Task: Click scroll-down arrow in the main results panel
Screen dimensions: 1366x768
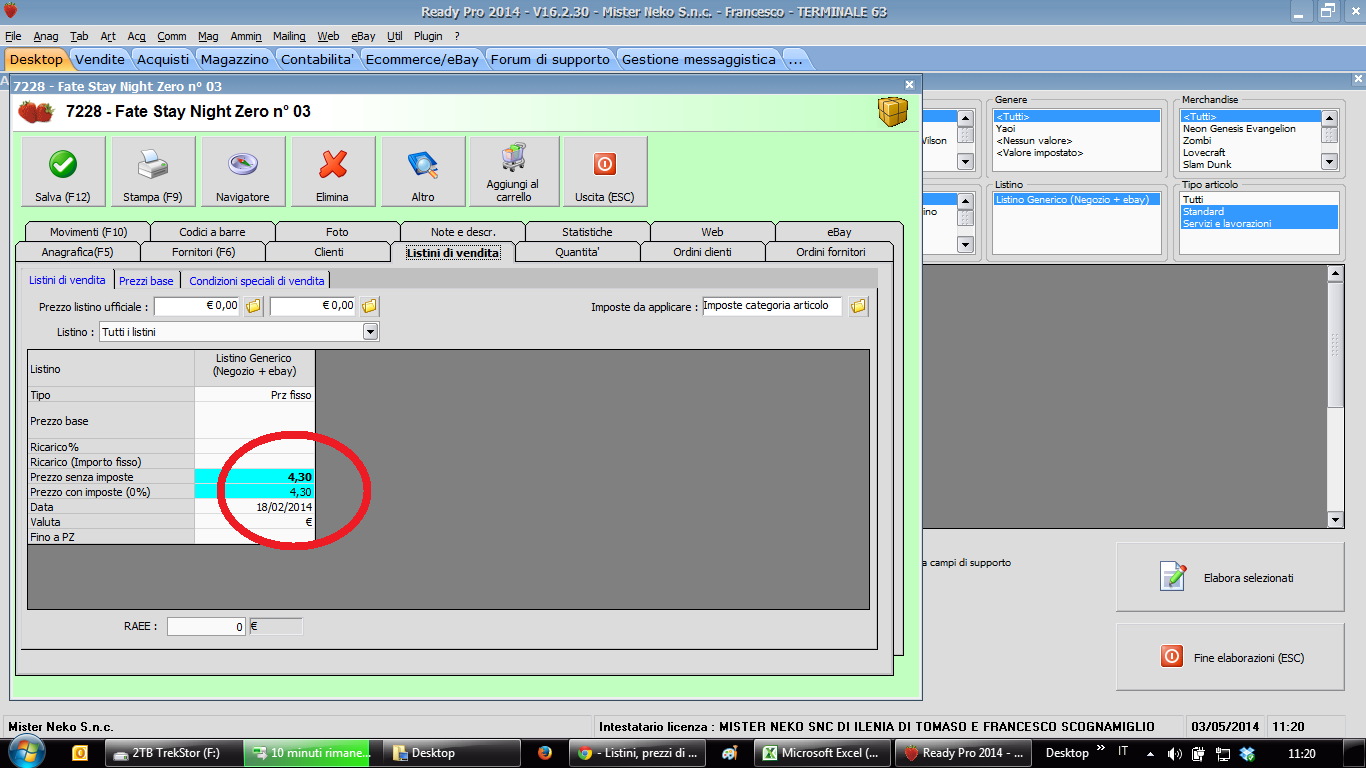Action: click(1335, 520)
